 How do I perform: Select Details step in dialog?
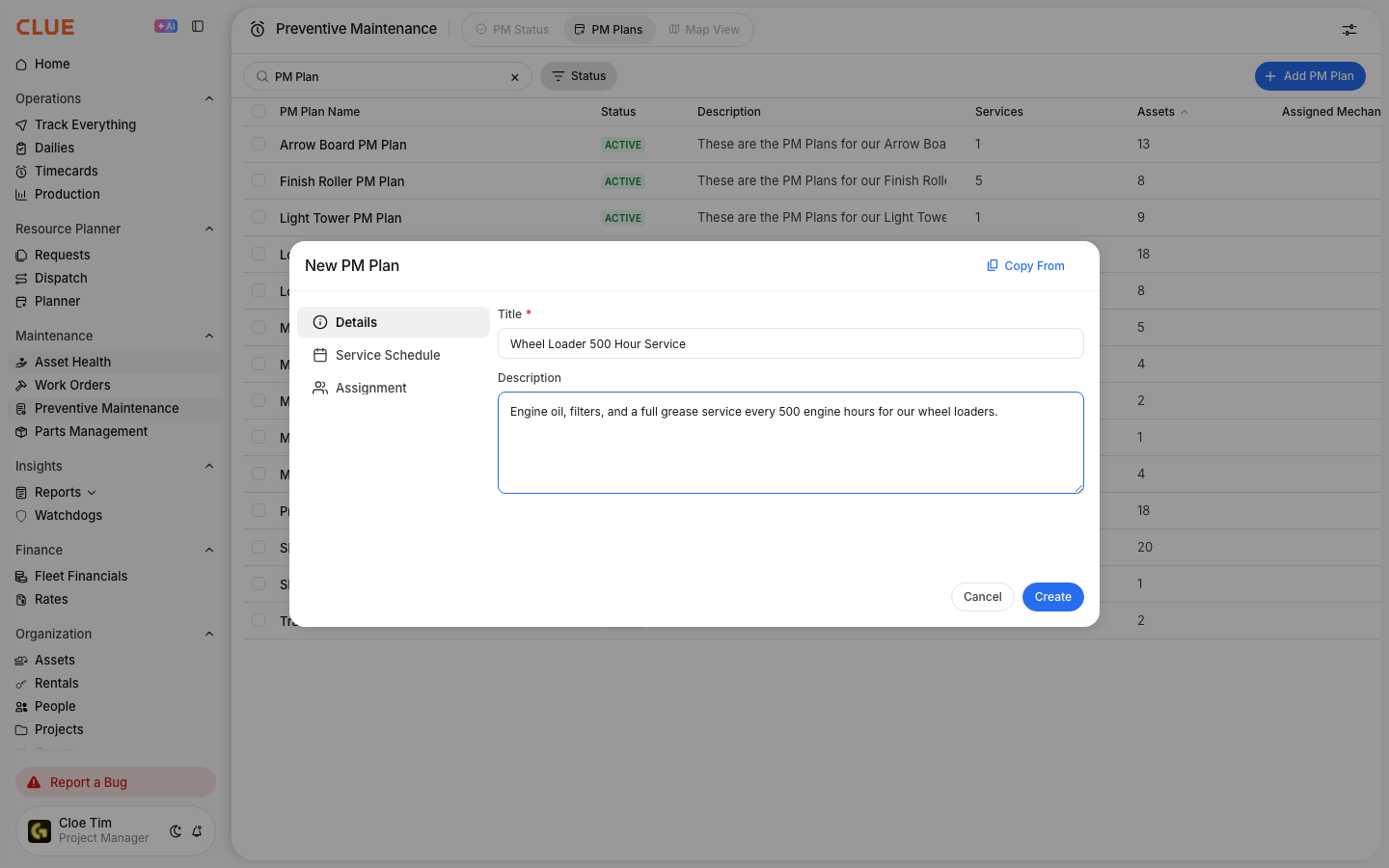tap(394, 322)
